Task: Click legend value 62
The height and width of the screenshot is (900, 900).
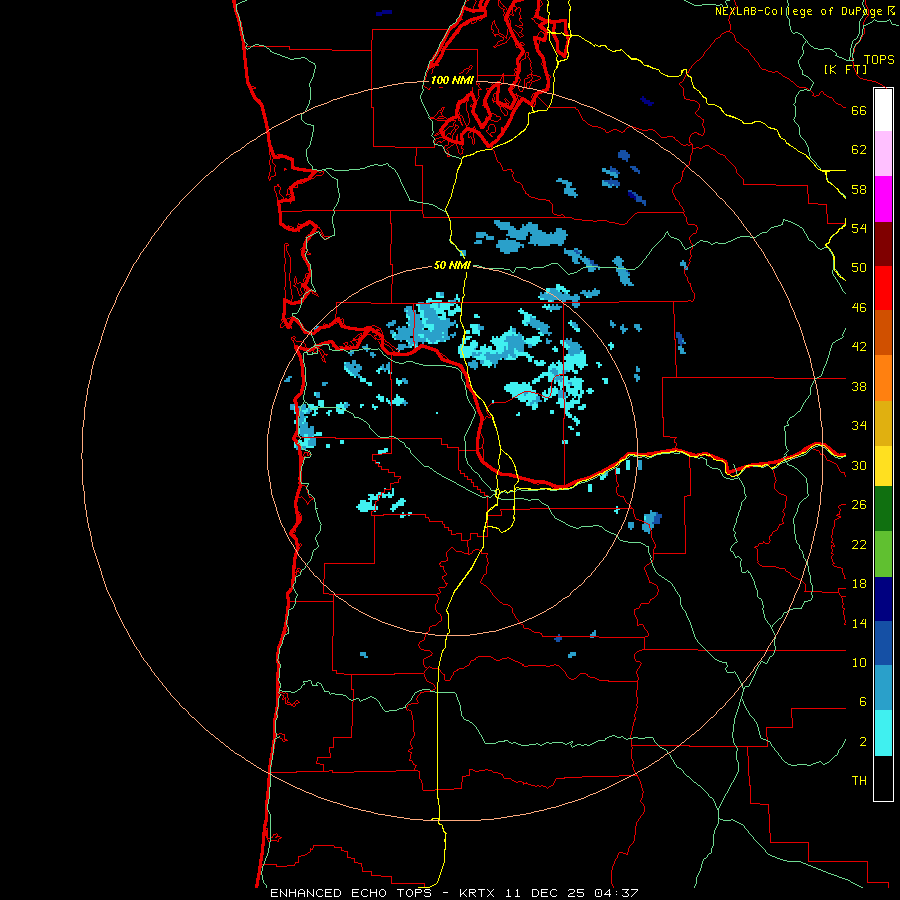Action: point(859,150)
